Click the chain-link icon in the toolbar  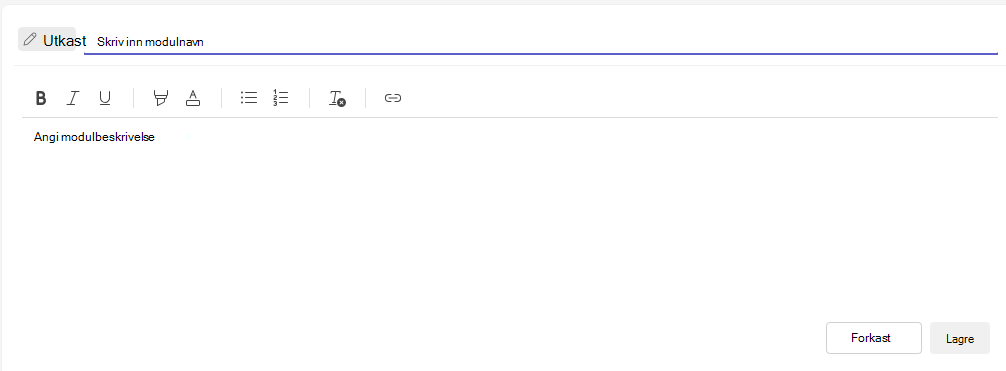pyautogui.click(x=393, y=98)
